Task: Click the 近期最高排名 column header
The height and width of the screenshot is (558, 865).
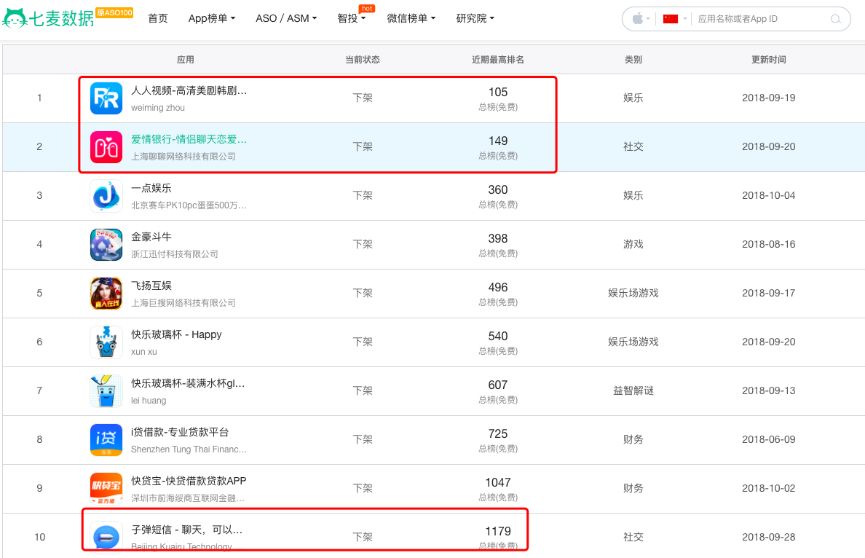Action: coord(498,60)
